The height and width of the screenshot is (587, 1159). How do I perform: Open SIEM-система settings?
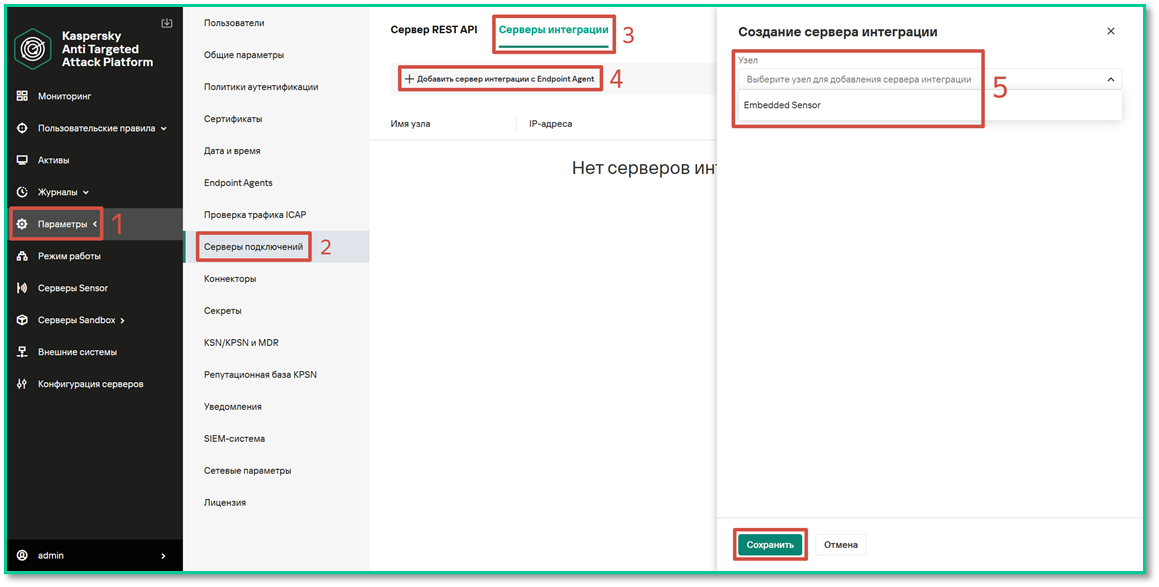[234, 438]
